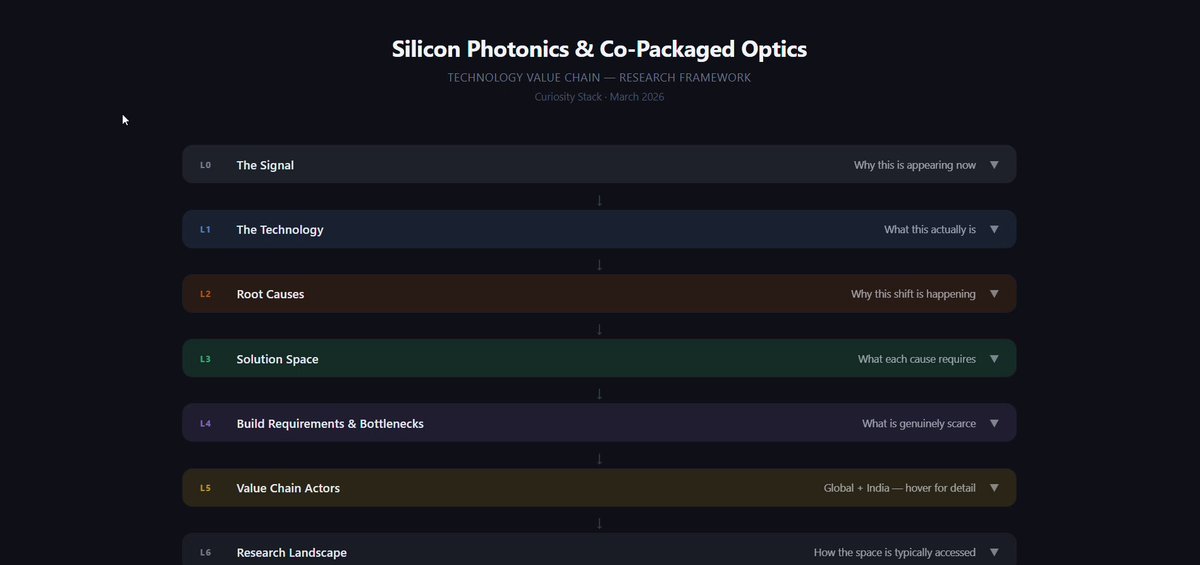Open Solution Space dropdown arrow
The height and width of the screenshot is (565, 1200).
(x=994, y=359)
